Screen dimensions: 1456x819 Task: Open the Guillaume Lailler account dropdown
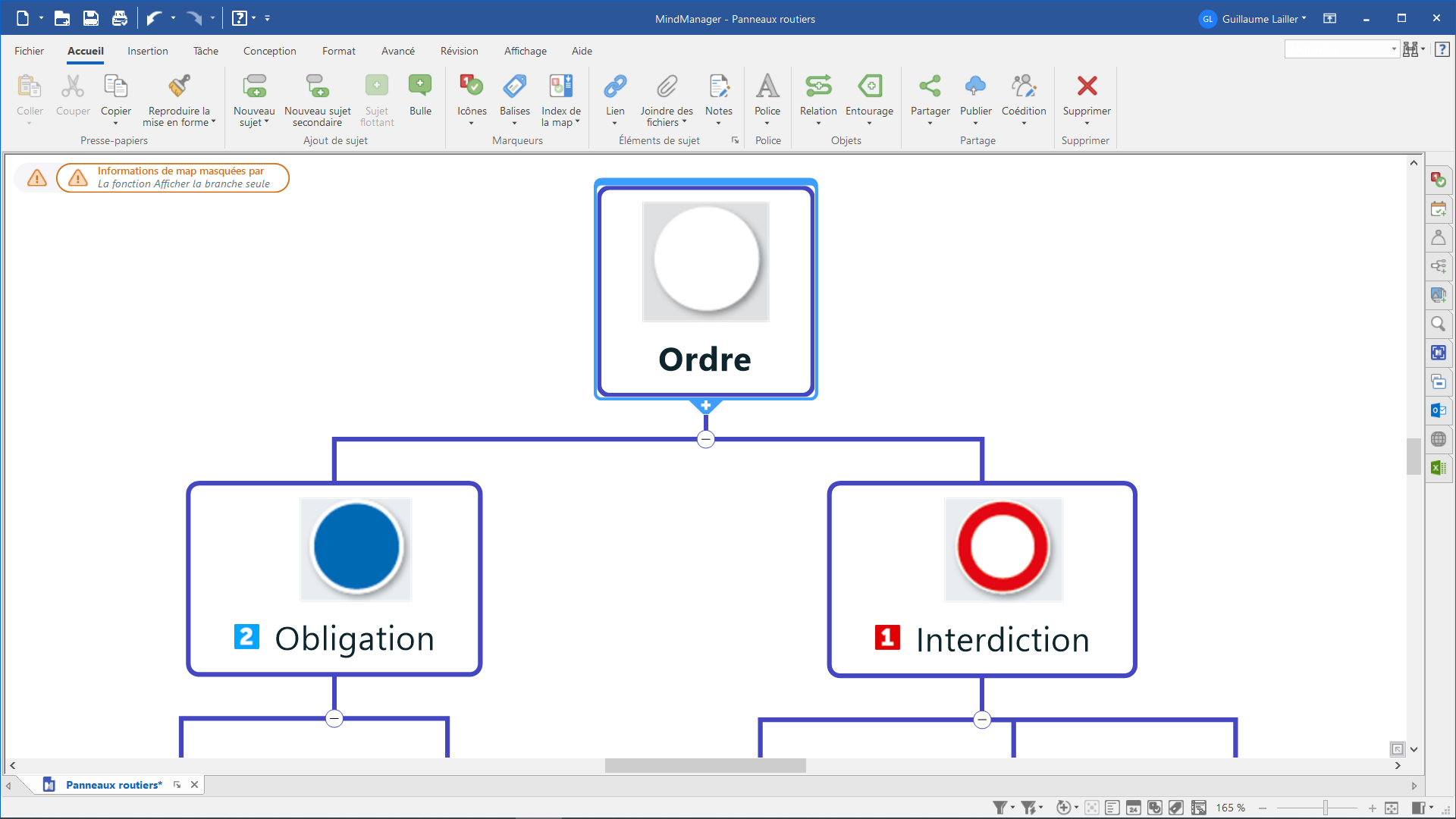(1263, 19)
